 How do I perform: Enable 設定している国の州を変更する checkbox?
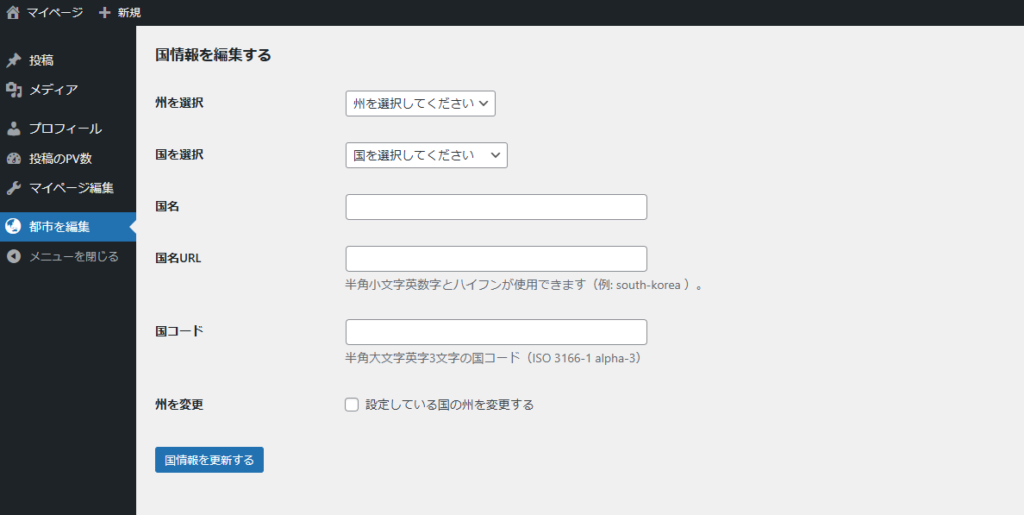click(352, 405)
